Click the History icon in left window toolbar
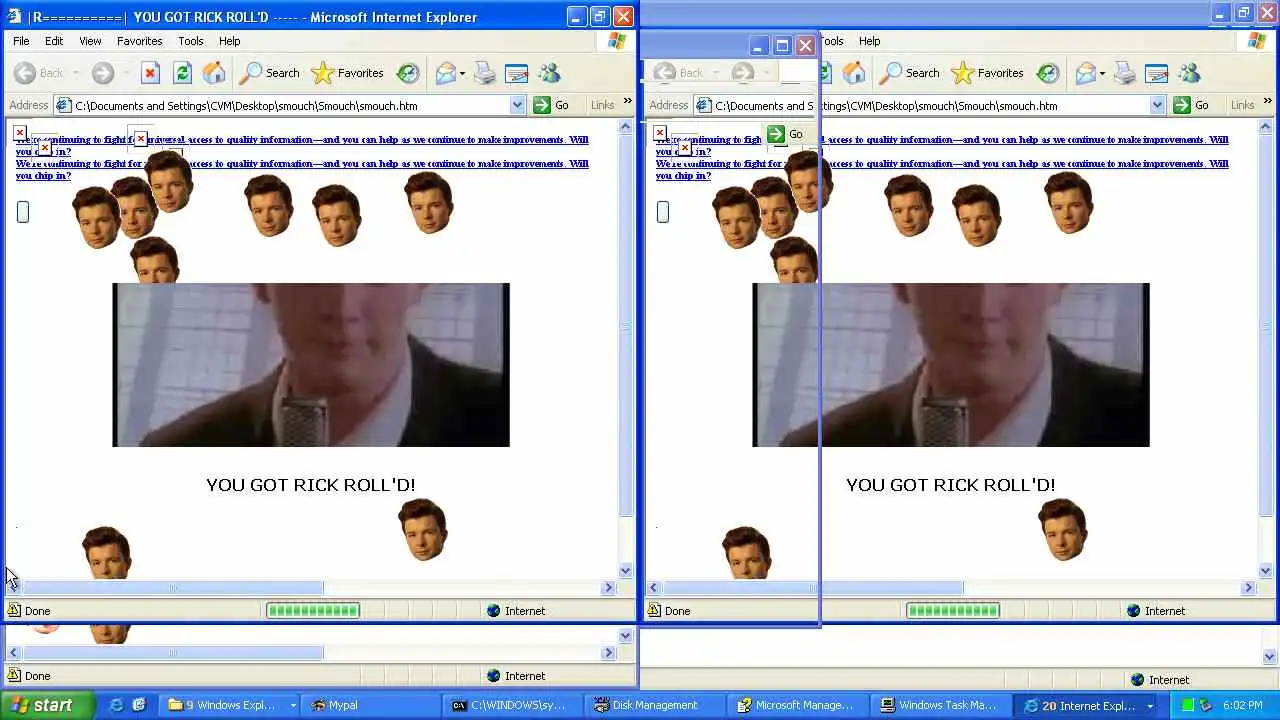1280x720 pixels. point(408,73)
